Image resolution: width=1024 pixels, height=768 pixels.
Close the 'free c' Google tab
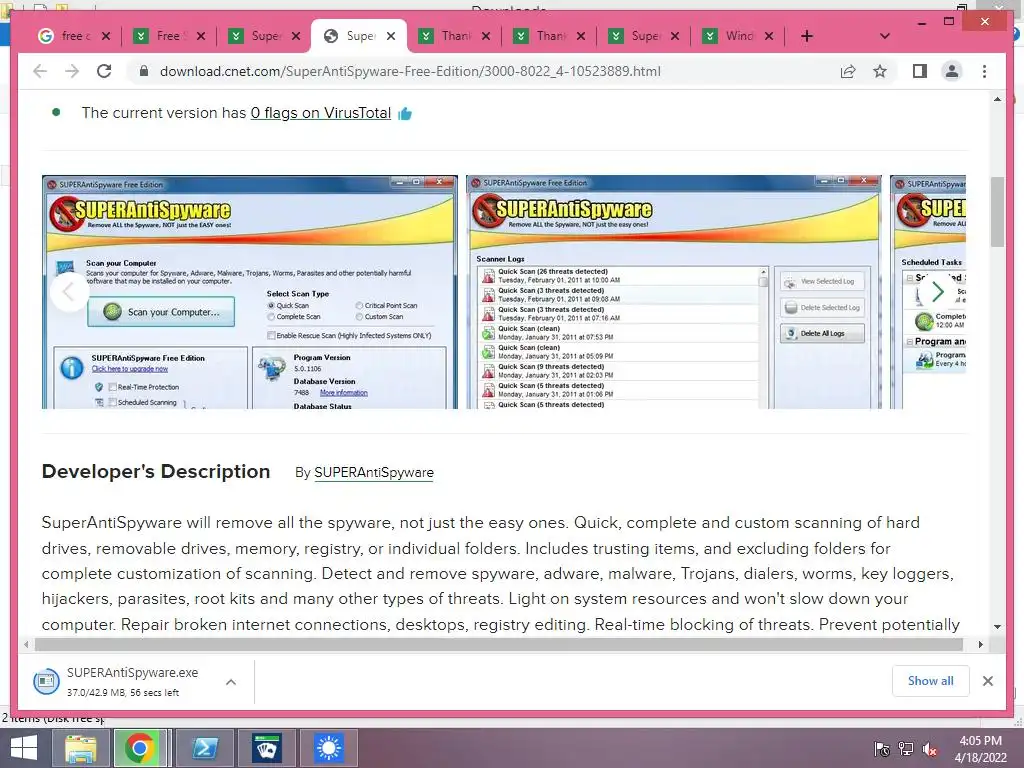coord(106,36)
